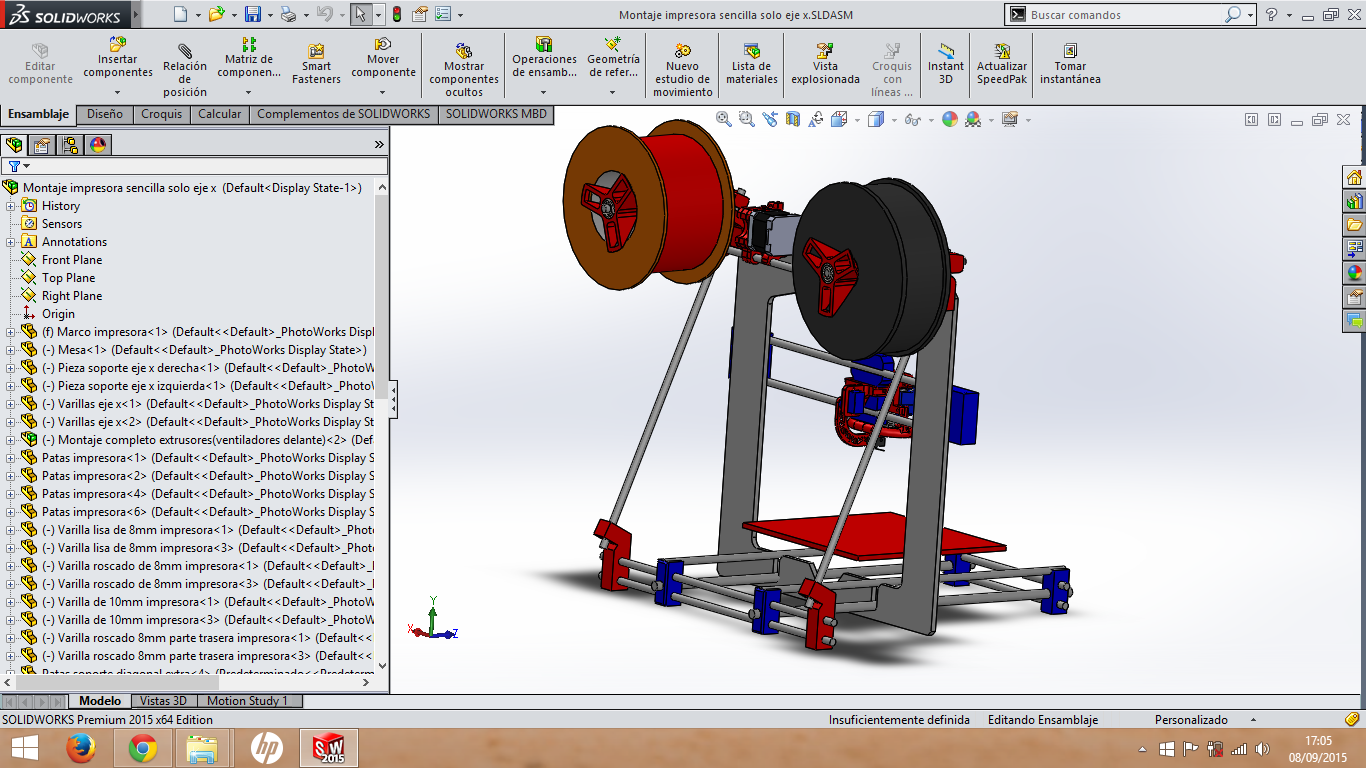Click Dynamic Annotation Views icon

coord(816,119)
